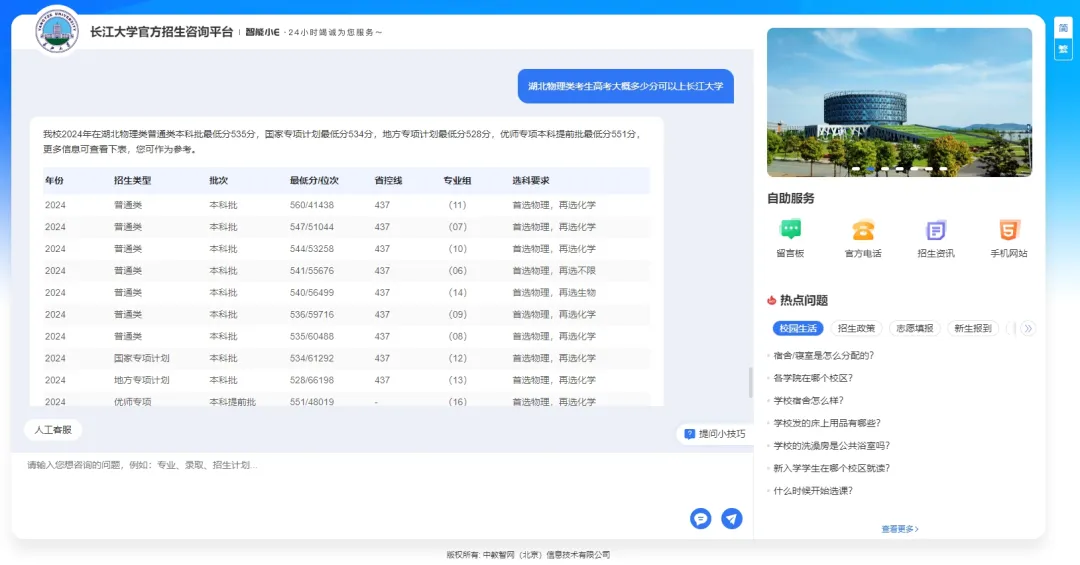Open the 手机网站 HTML5 icon
Screen dimensions: 1080x565
(x=1008, y=231)
